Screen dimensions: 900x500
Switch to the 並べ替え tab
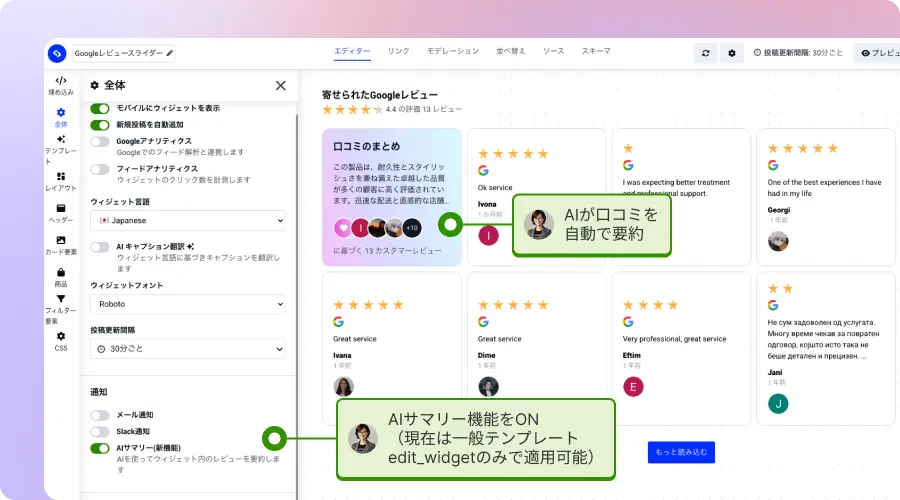click(x=511, y=51)
